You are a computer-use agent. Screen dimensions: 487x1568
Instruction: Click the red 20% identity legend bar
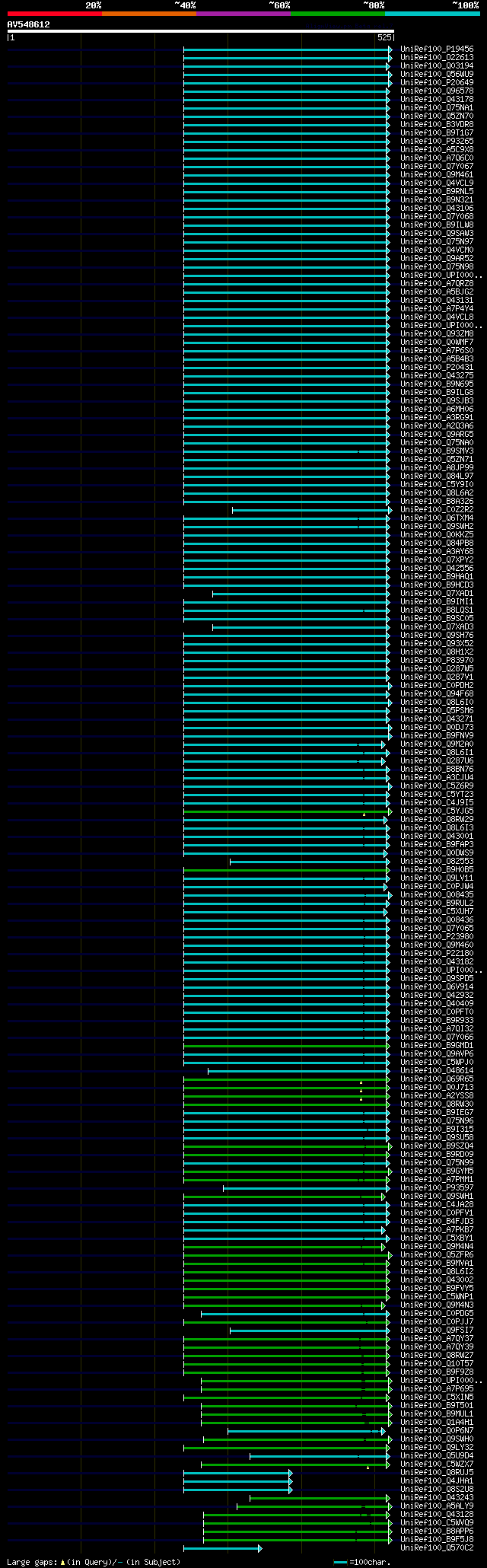pos(55,14)
